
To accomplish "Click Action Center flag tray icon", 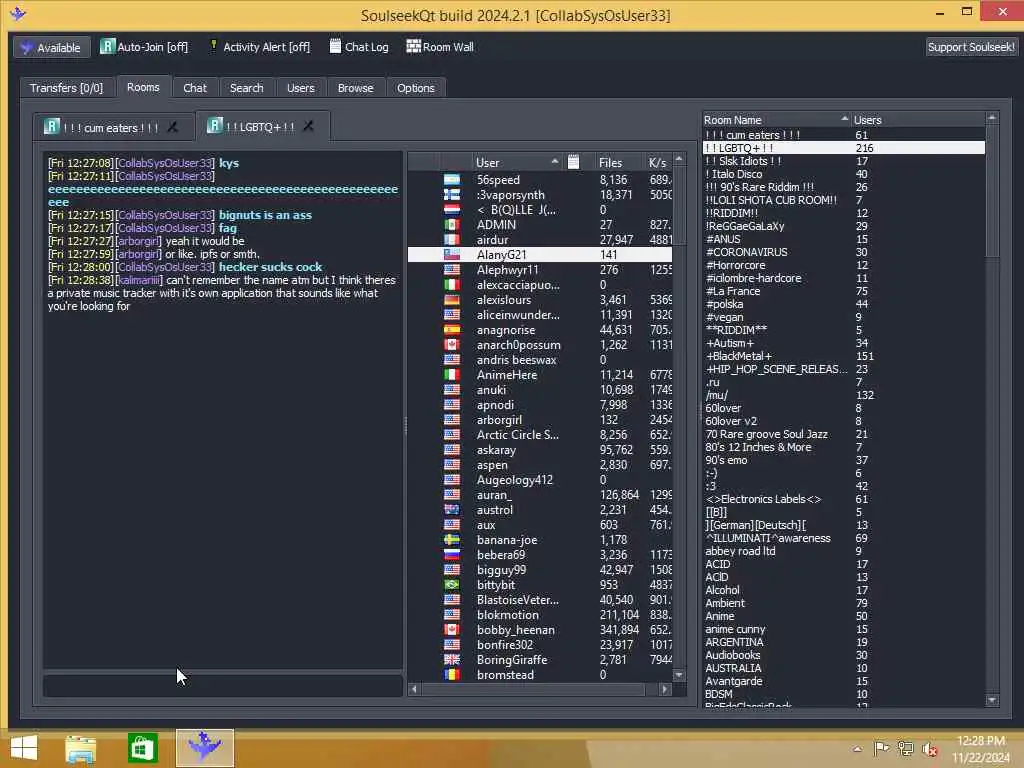I will (881, 748).
